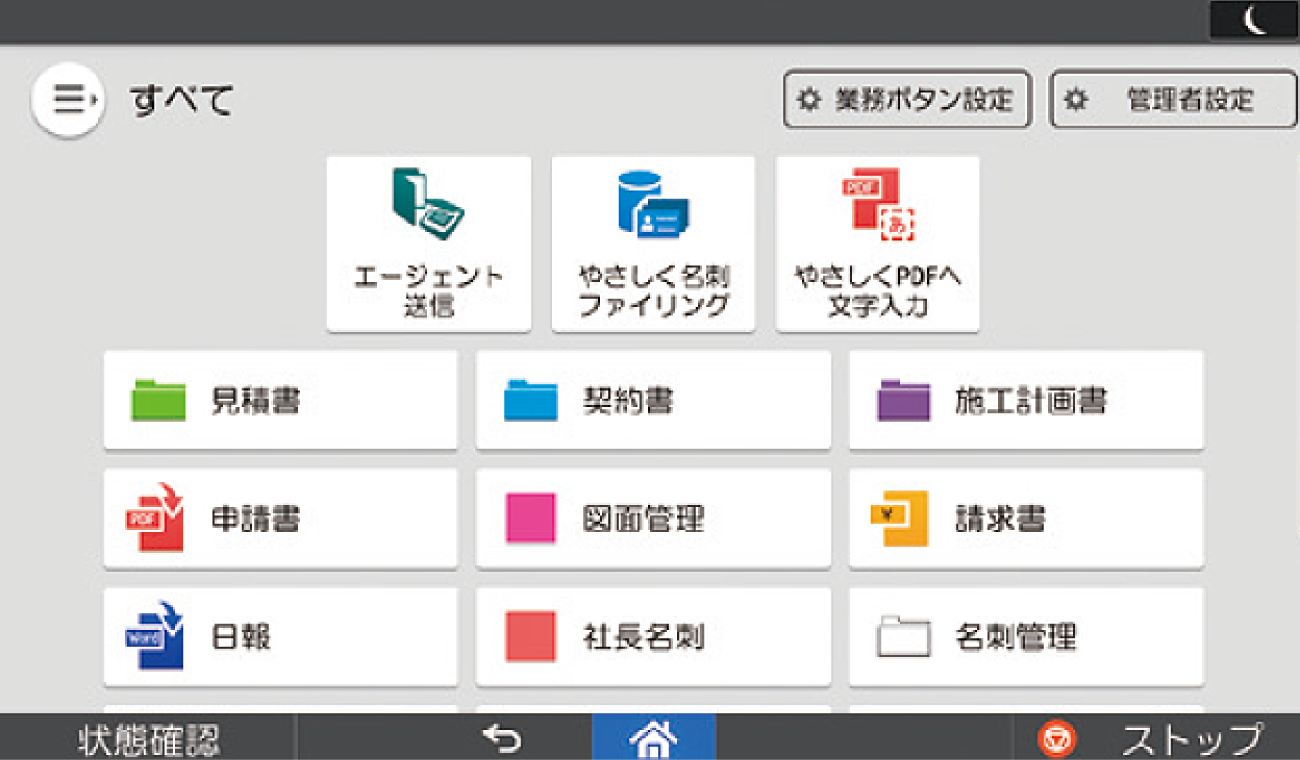
Task: Open the 見積書 estimates folder
Action: (280, 399)
